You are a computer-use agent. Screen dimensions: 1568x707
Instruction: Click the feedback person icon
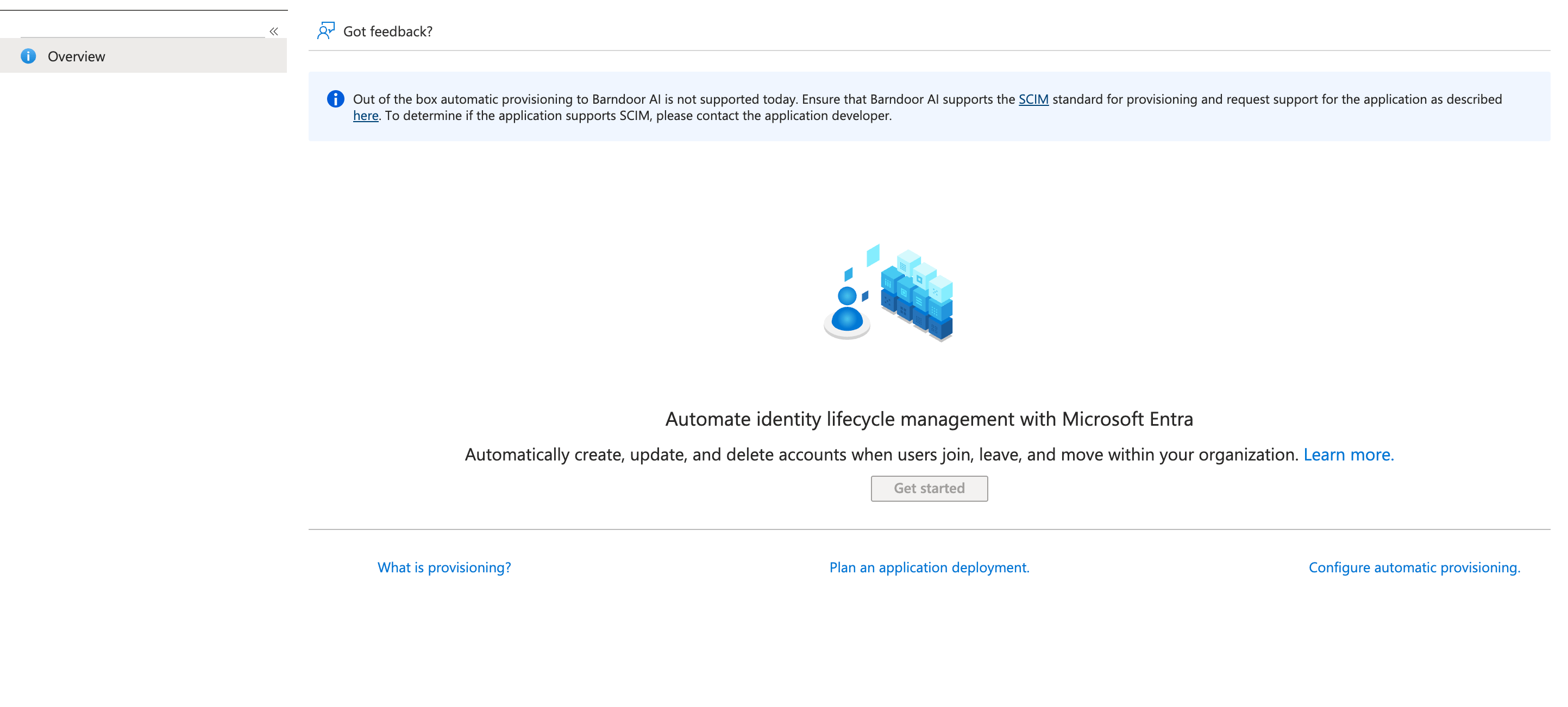[x=325, y=31]
